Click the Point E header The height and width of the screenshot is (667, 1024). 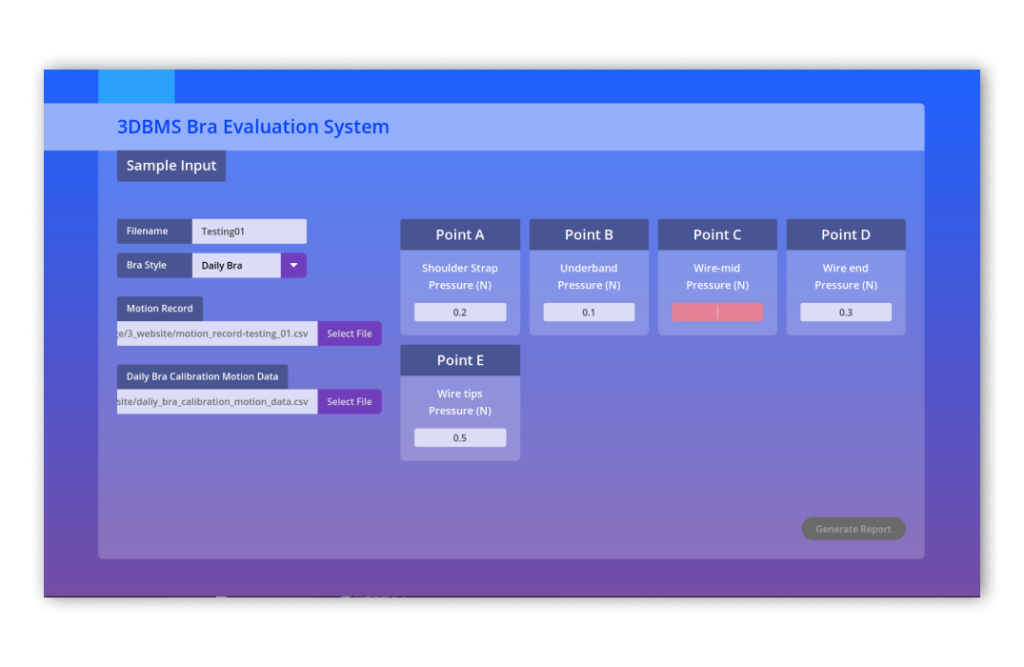click(x=460, y=360)
